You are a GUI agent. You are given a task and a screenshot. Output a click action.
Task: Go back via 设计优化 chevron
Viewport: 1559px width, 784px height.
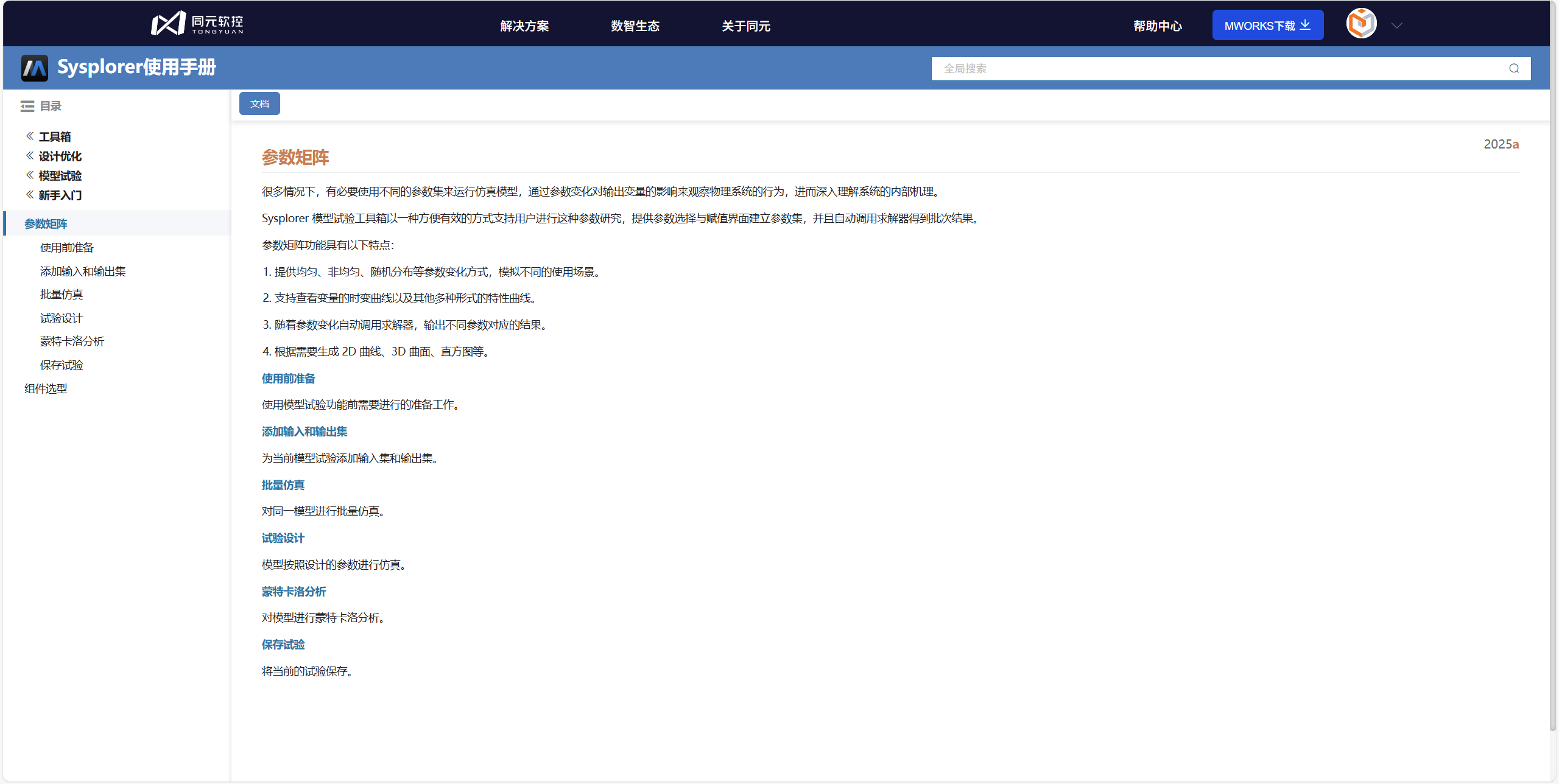click(29, 155)
